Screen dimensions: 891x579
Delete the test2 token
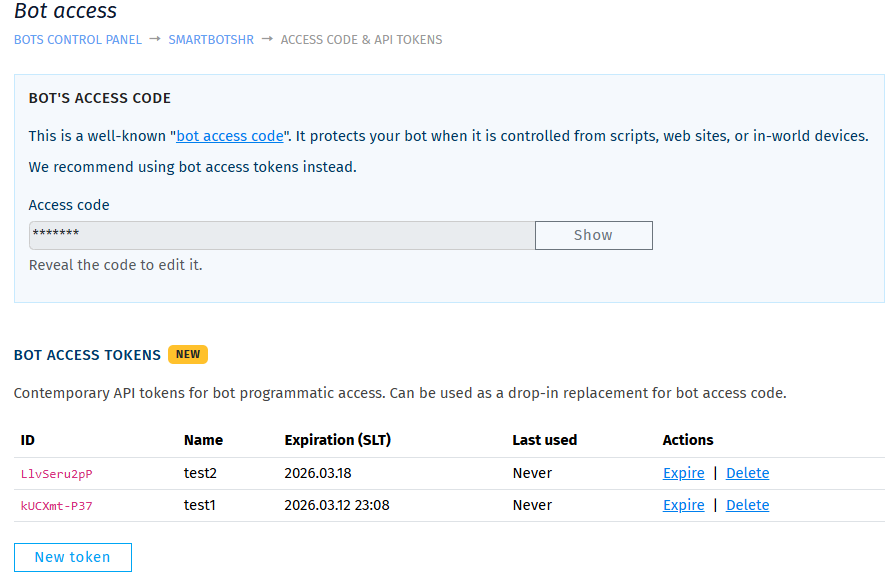pos(747,473)
